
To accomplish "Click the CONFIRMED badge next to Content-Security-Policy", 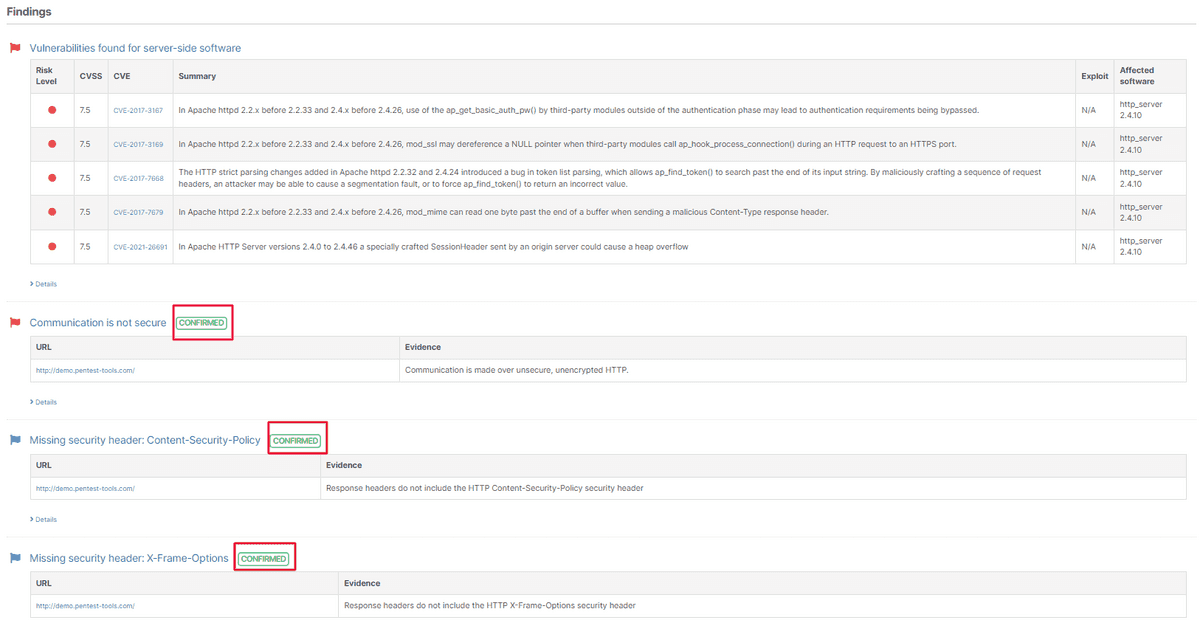I will [296, 441].
